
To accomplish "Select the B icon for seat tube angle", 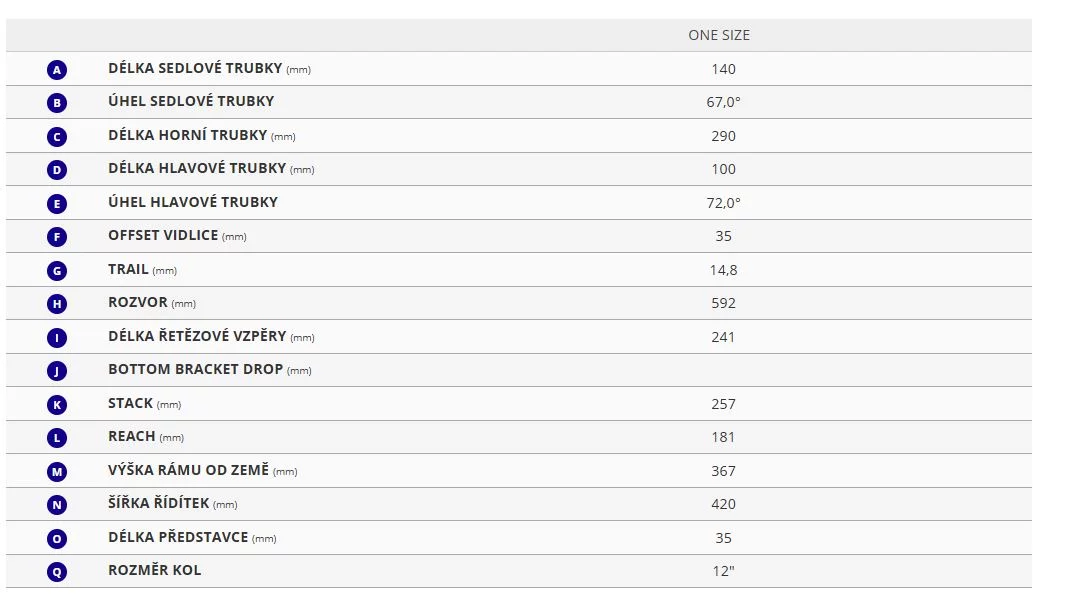I will click(x=57, y=103).
